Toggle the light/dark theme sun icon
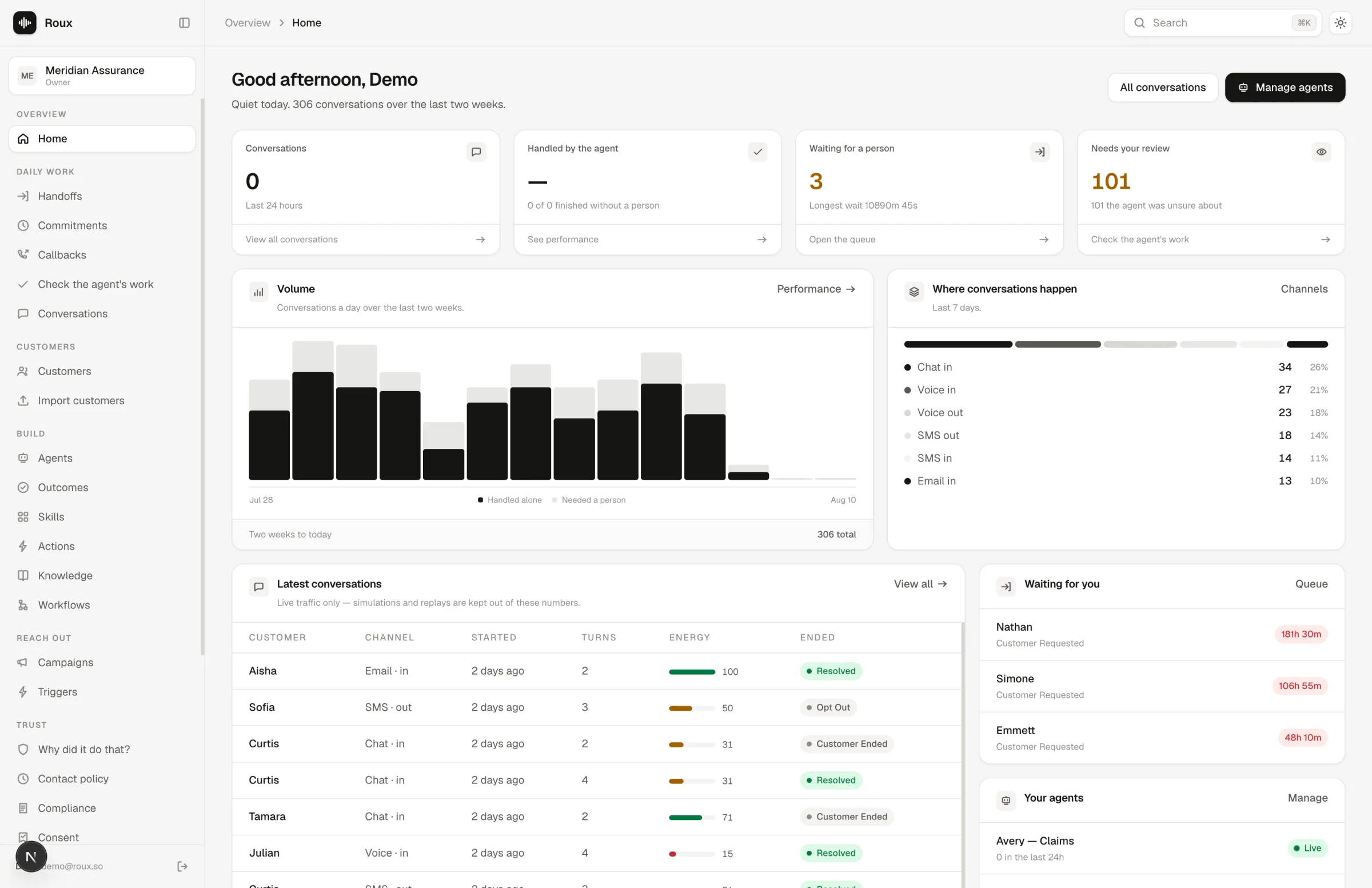The image size is (1372, 888). (x=1341, y=22)
